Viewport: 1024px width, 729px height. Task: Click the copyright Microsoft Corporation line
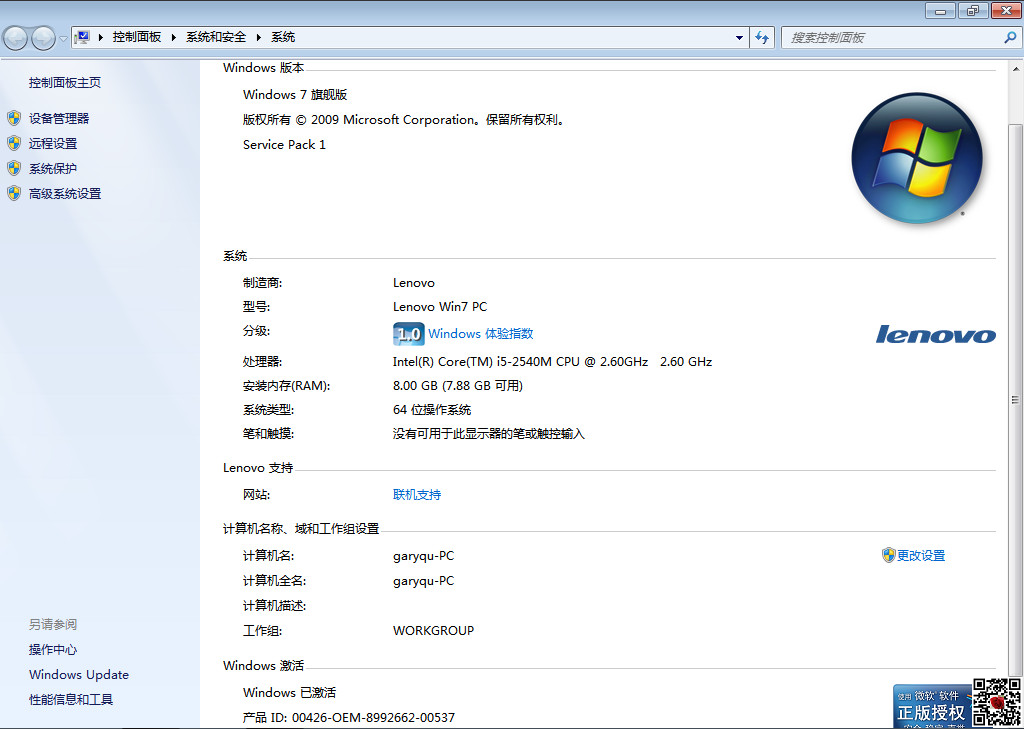tap(404, 120)
